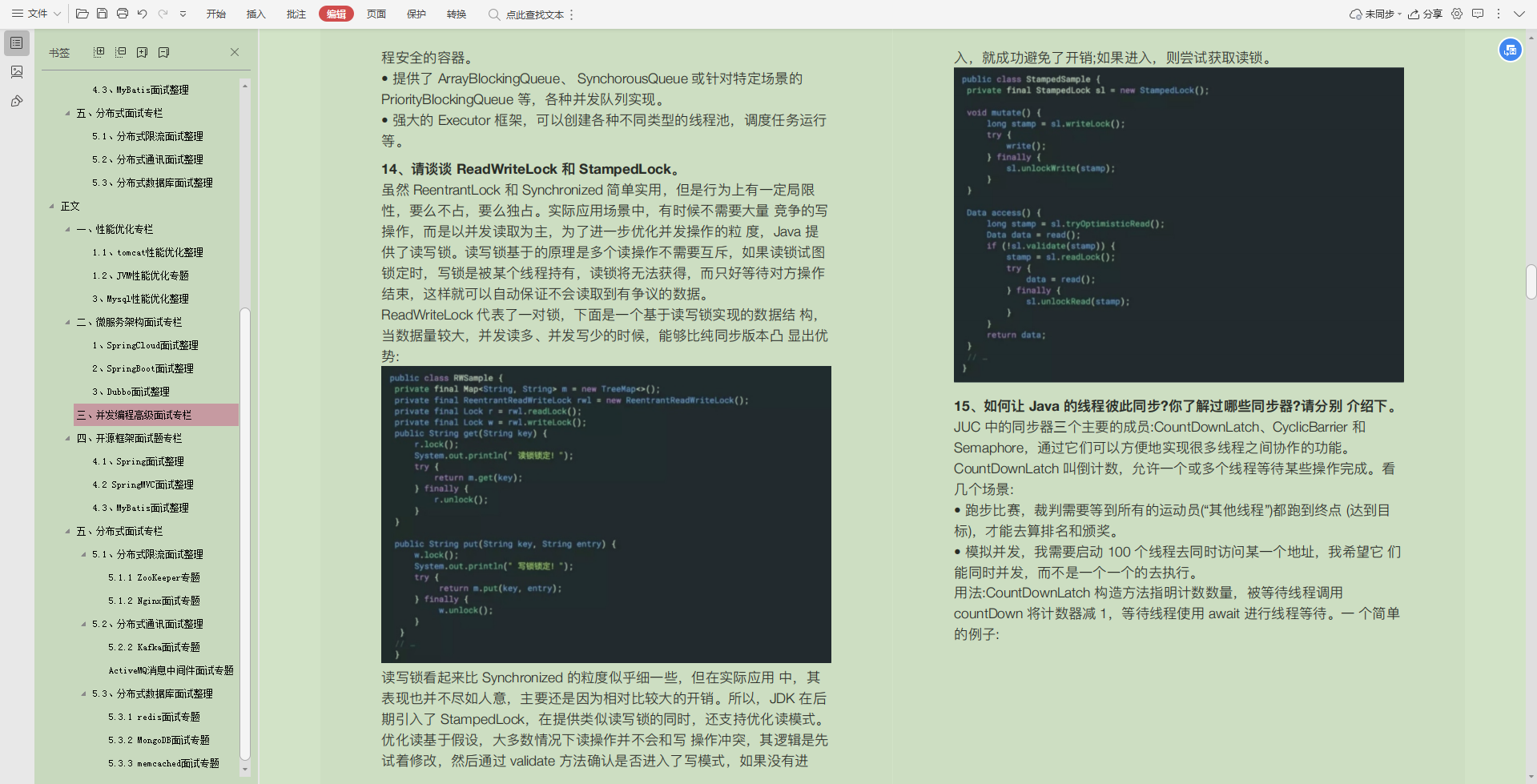Click the blue convert-to-Word floating button
Viewport: 1537px width, 784px height.
coord(1511,50)
